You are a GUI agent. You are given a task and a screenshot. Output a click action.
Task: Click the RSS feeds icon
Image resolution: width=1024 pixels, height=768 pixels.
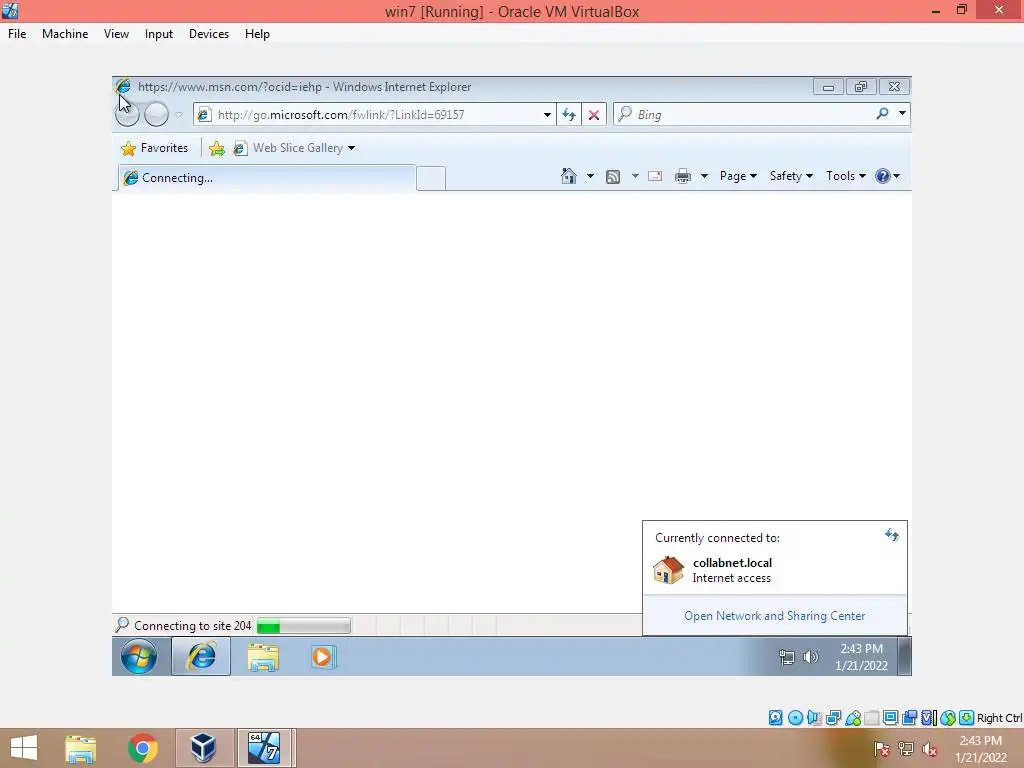[613, 176]
